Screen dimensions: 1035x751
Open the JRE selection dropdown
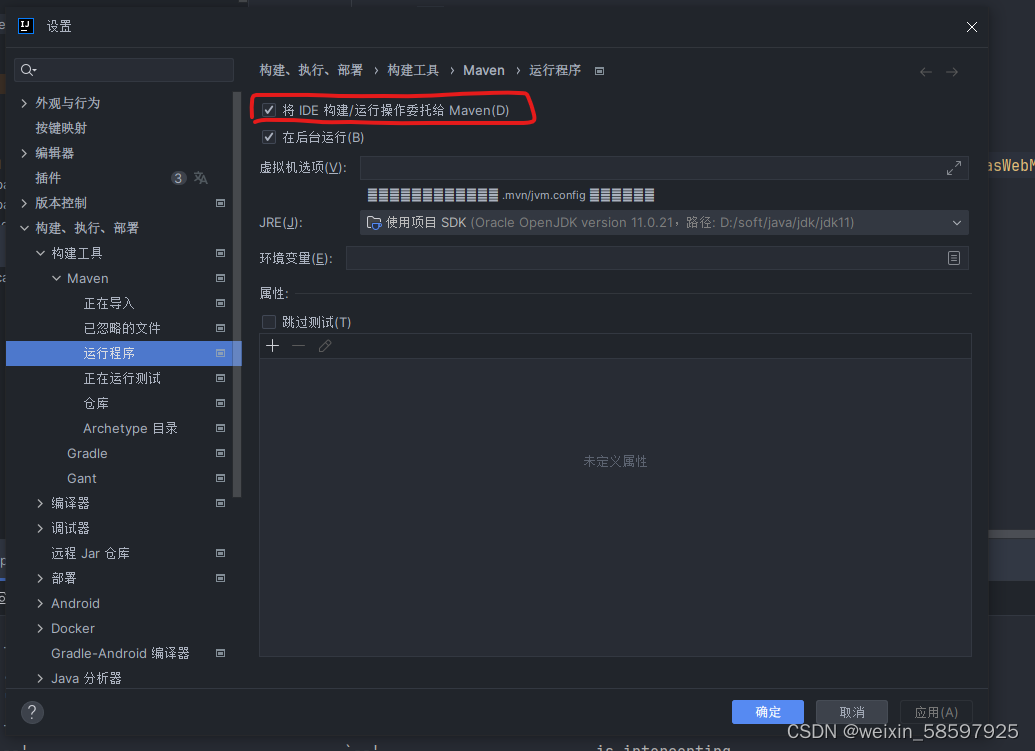(x=957, y=222)
